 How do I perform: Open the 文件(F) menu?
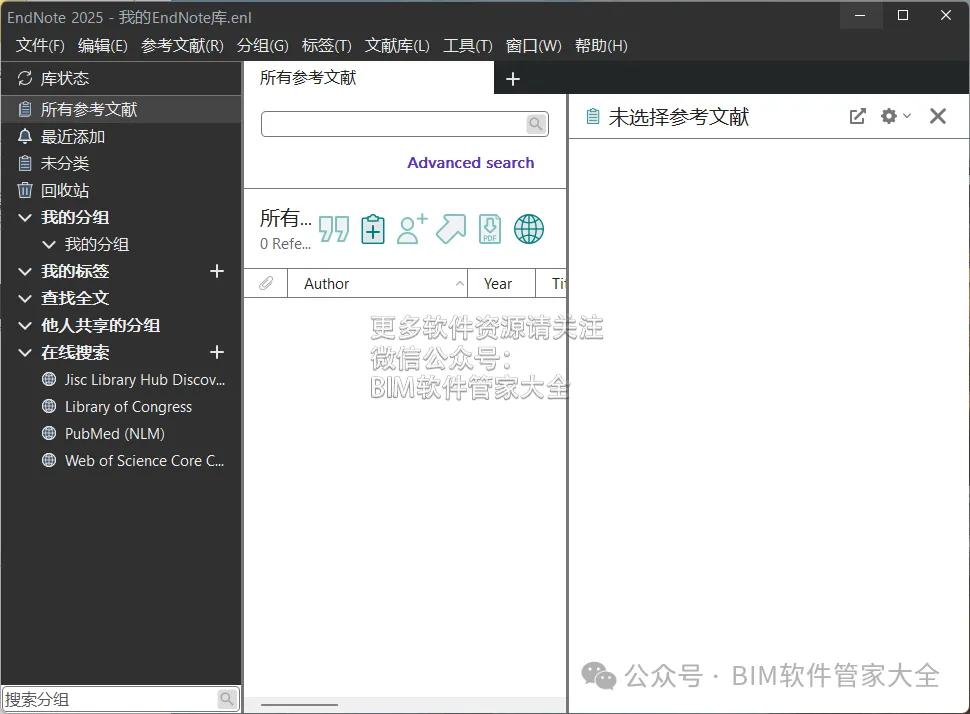coord(40,46)
